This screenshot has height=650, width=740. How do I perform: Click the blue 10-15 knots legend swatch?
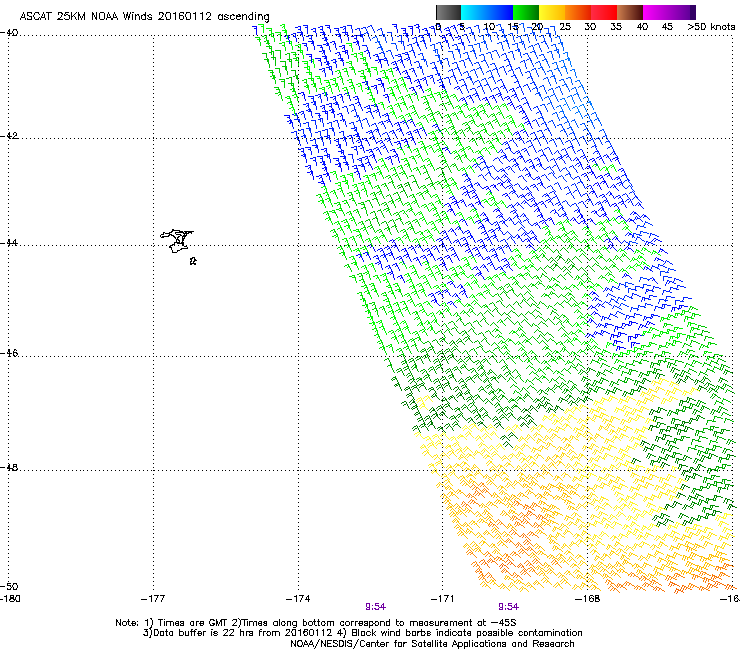500,12
